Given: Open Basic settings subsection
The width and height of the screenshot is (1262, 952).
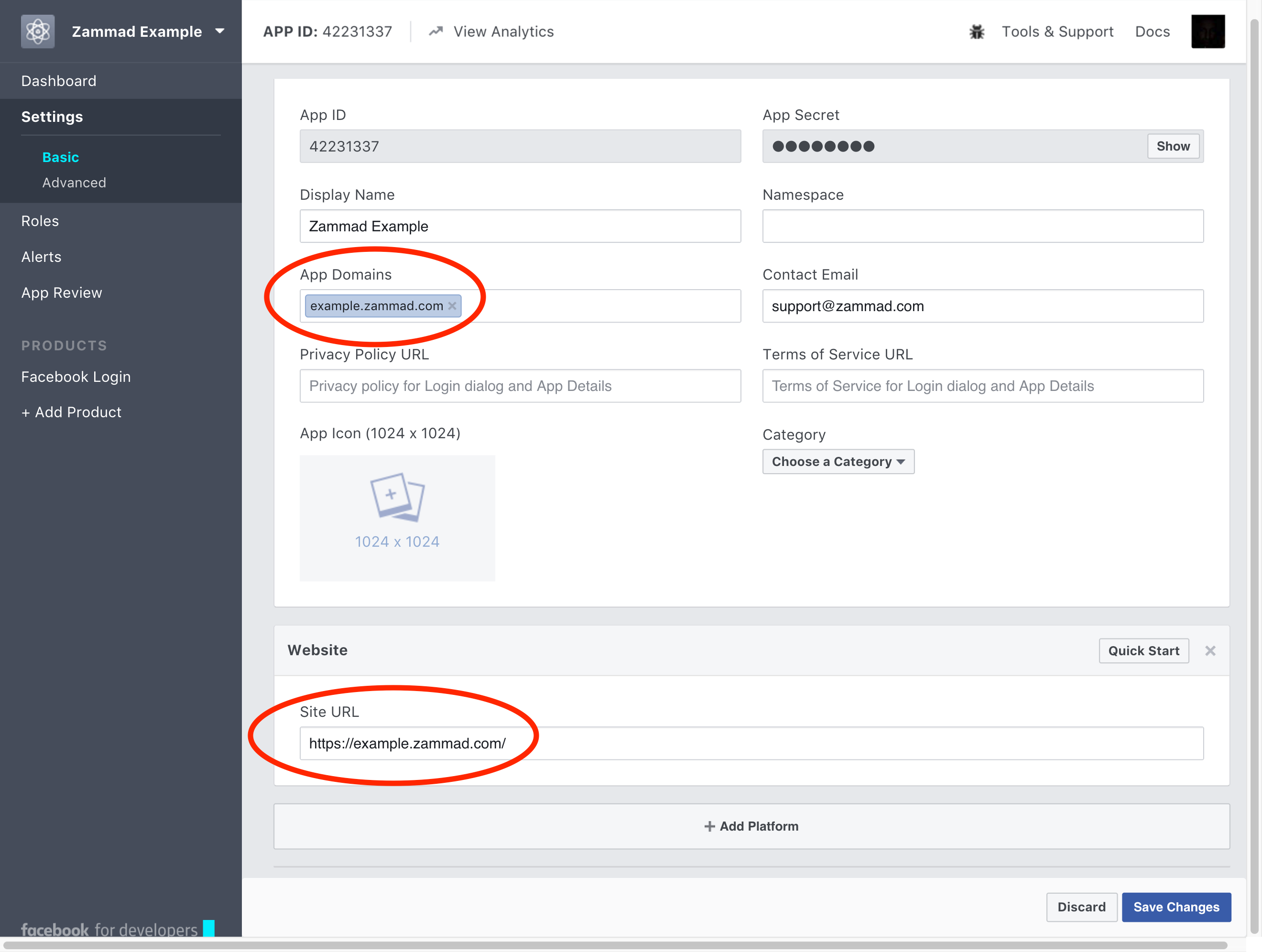Looking at the screenshot, I should tap(61, 157).
